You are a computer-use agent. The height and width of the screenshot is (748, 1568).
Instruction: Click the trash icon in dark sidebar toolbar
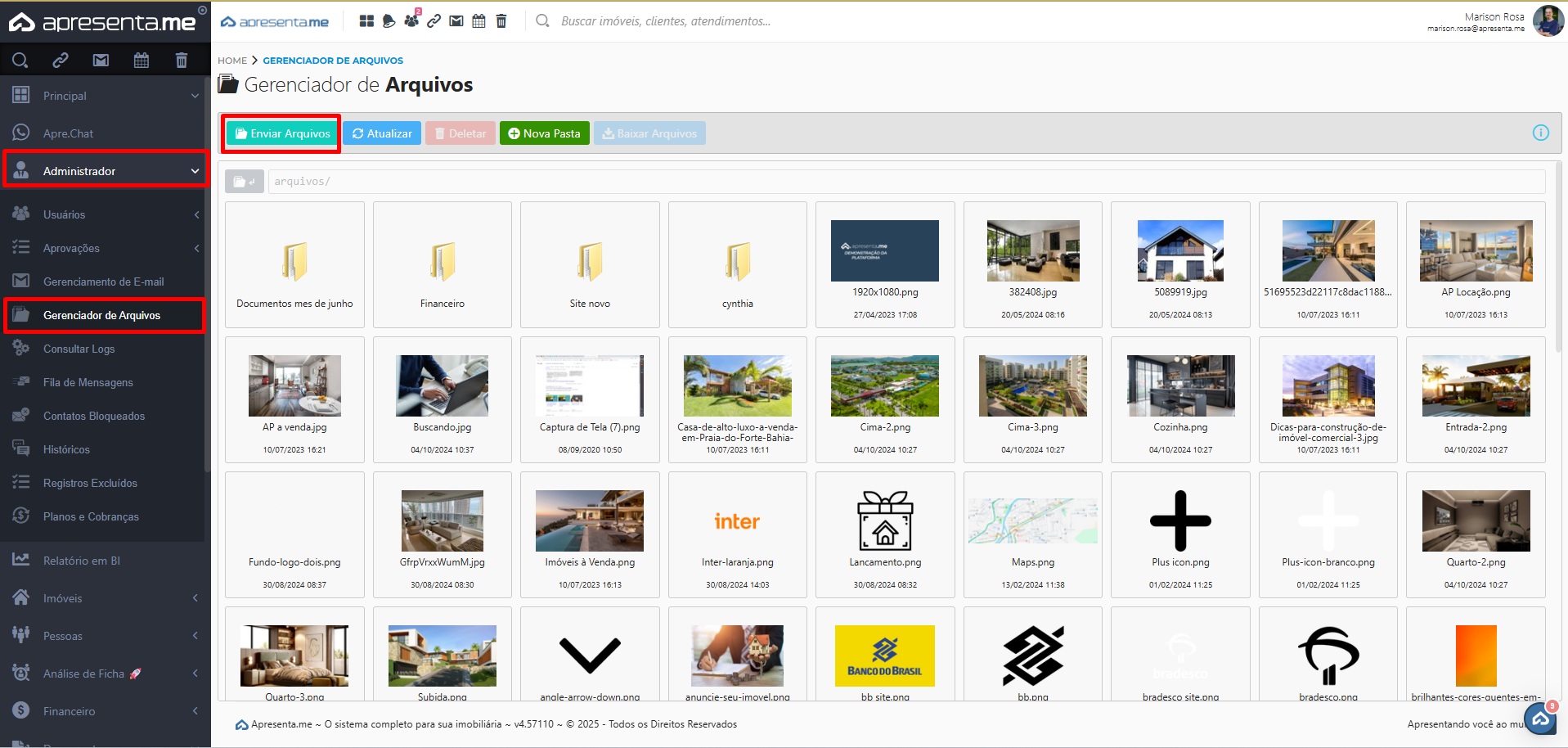pyautogui.click(x=182, y=60)
